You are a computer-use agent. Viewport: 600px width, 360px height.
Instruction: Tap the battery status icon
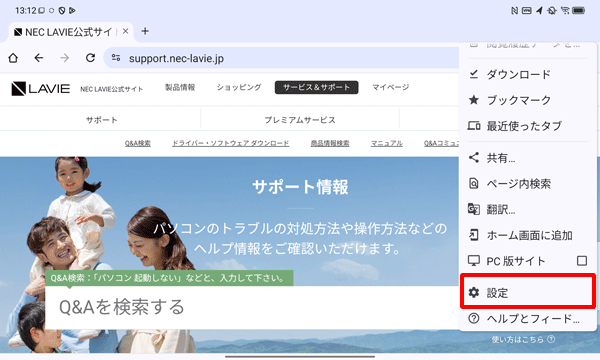pyautogui.click(x=579, y=11)
